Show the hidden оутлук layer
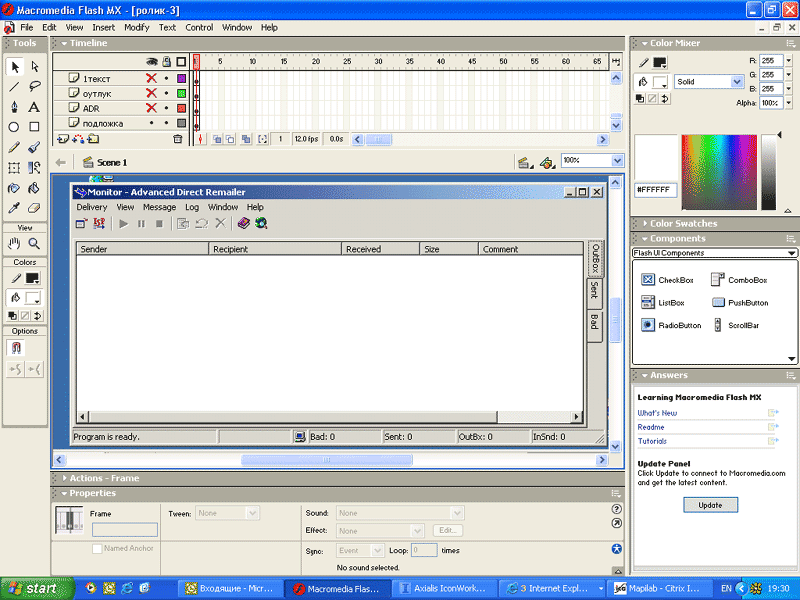This screenshot has width=800, height=600. pyautogui.click(x=152, y=93)
